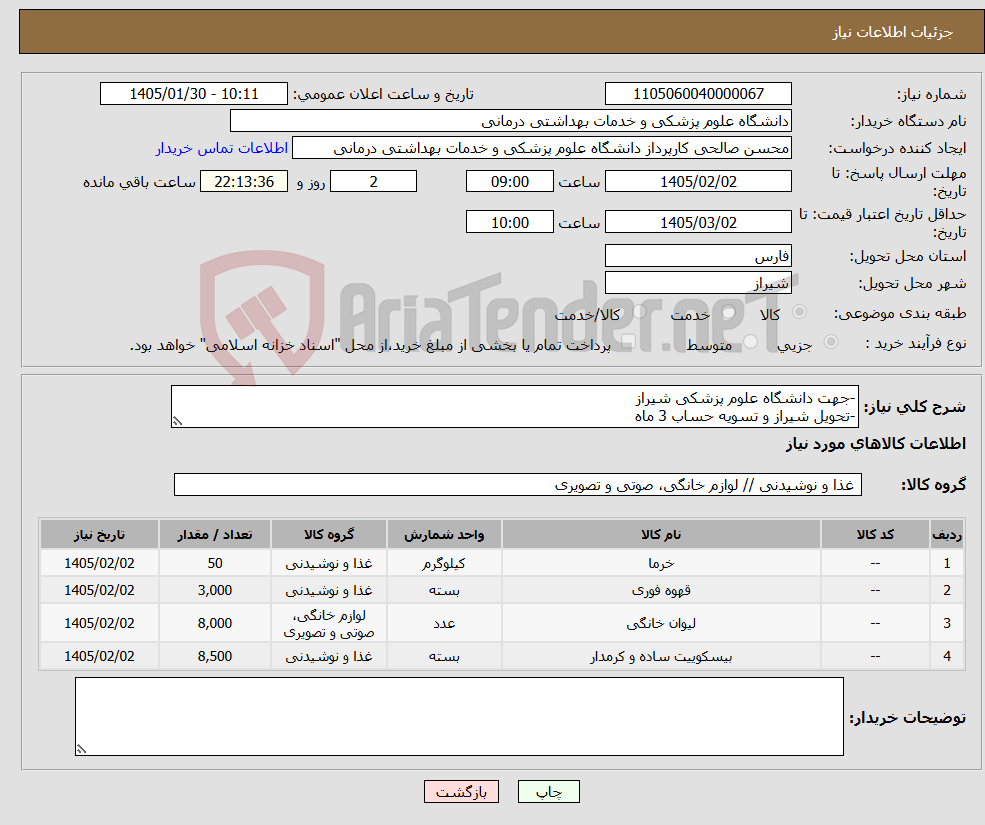
Task: Click the چاپ (print) button
Action: (548, 792)
